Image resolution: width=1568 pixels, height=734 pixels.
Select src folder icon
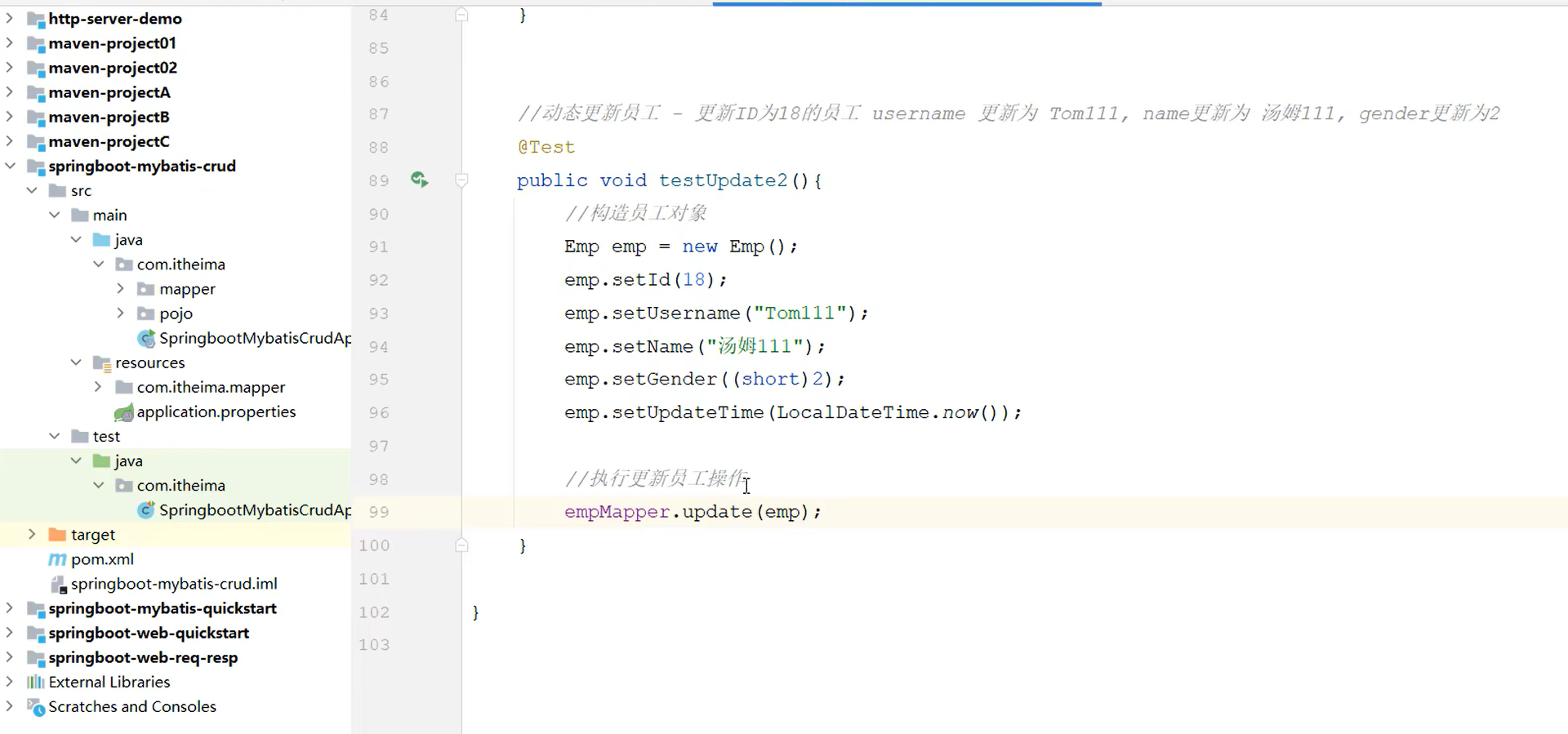tap(57, 190)
